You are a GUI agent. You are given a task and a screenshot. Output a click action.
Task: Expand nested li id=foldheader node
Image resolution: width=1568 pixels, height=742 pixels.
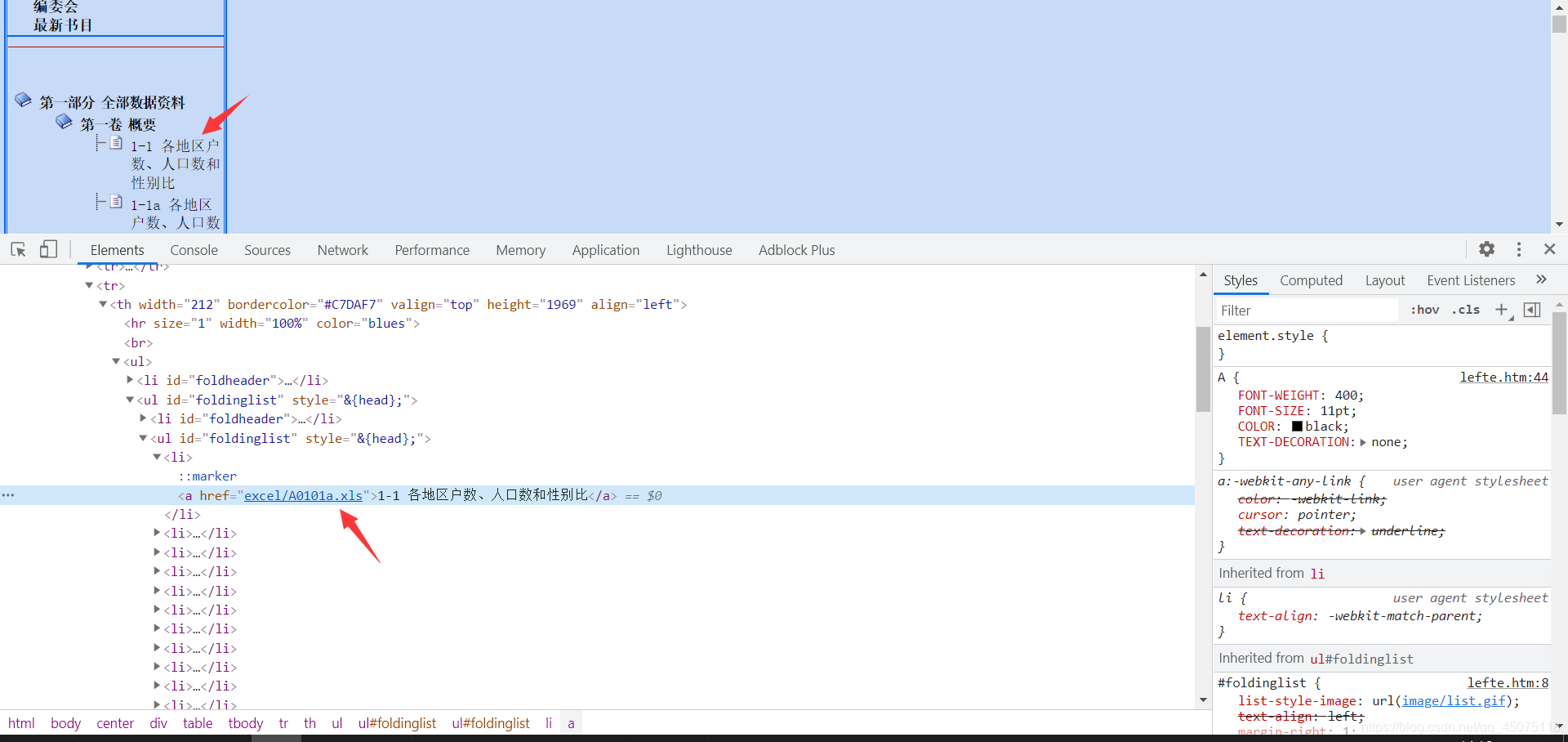click(x=144, y=418)
